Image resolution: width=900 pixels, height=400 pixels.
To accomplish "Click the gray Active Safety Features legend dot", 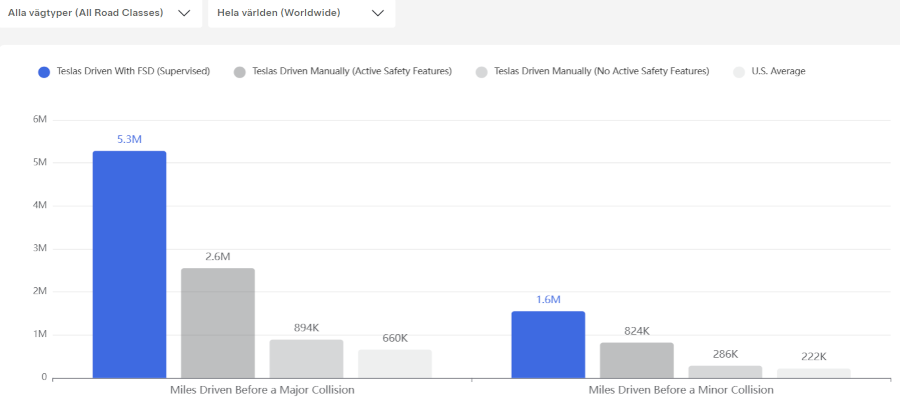I will 240,72.
